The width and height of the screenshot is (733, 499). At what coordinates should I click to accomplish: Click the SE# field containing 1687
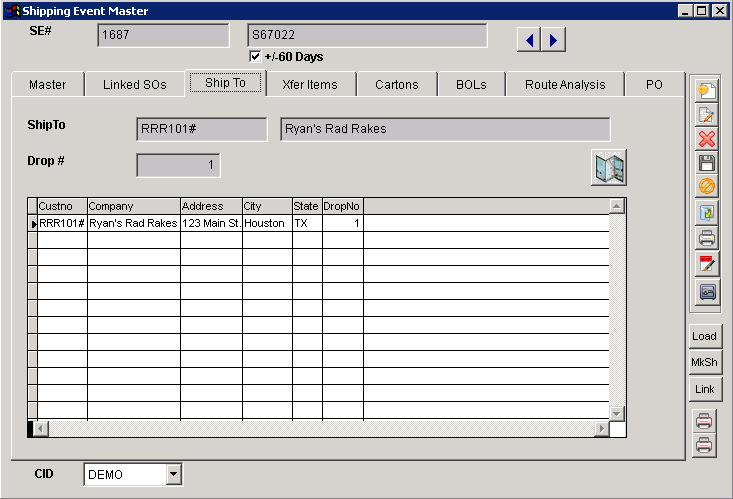163,36
